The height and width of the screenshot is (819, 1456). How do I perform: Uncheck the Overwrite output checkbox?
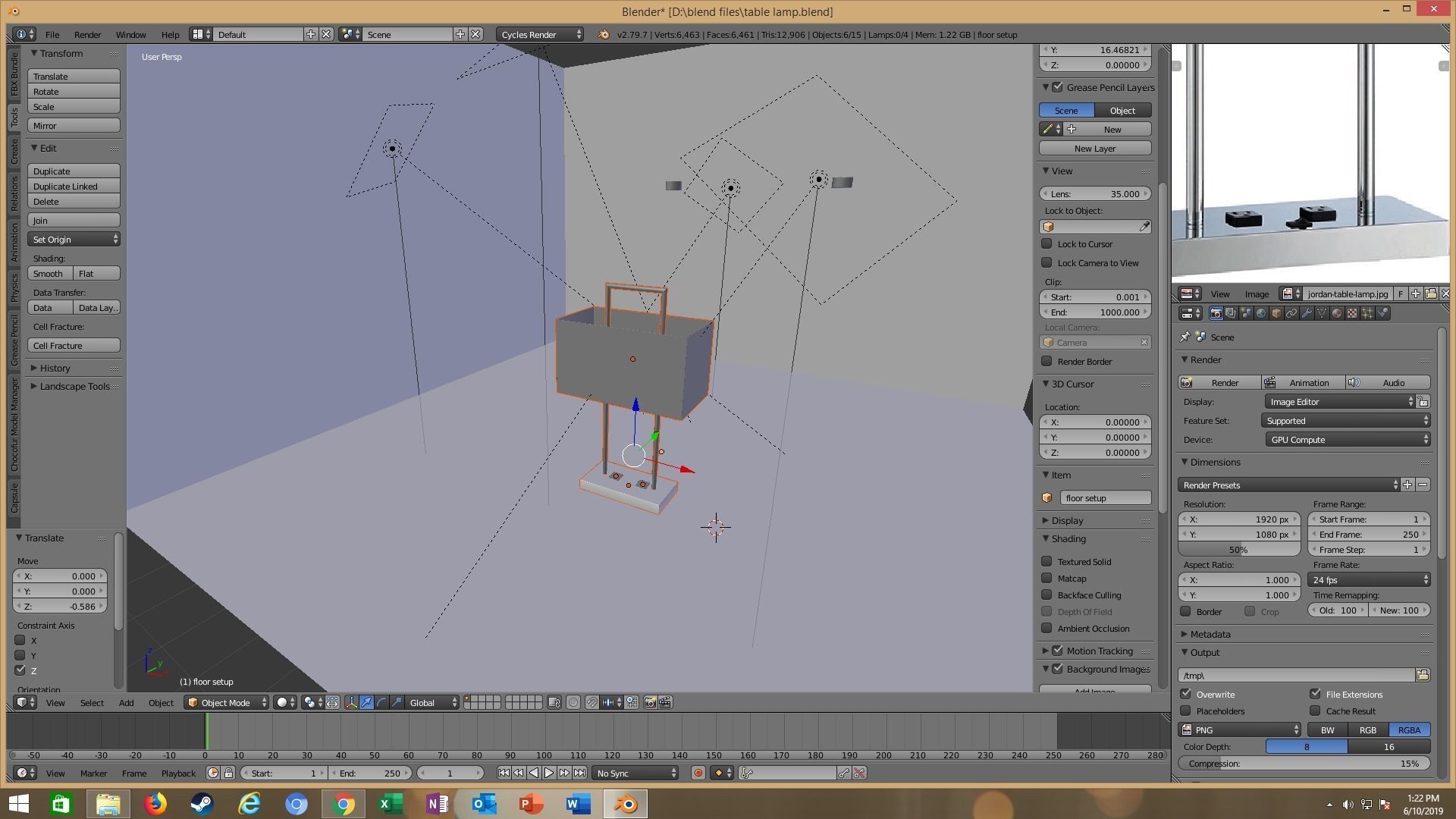tap(1185, 695)
